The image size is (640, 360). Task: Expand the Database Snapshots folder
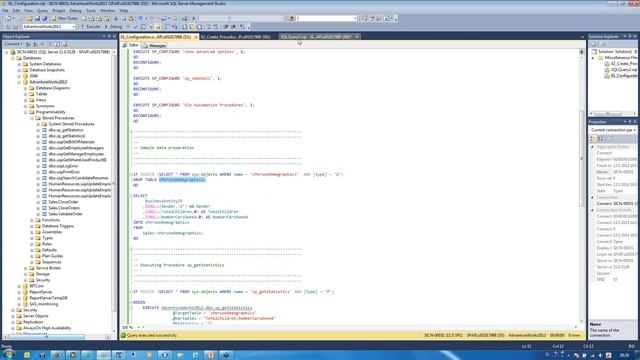(x=19, y=70)
